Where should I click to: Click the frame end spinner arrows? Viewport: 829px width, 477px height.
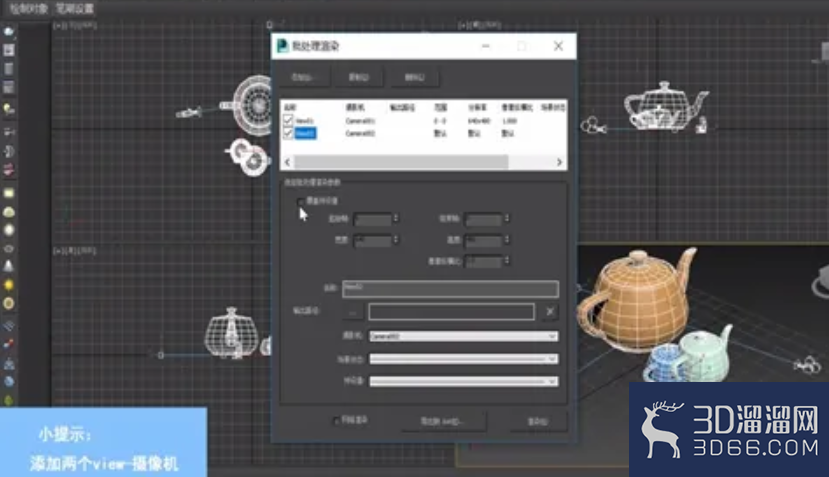pos(506,218)
